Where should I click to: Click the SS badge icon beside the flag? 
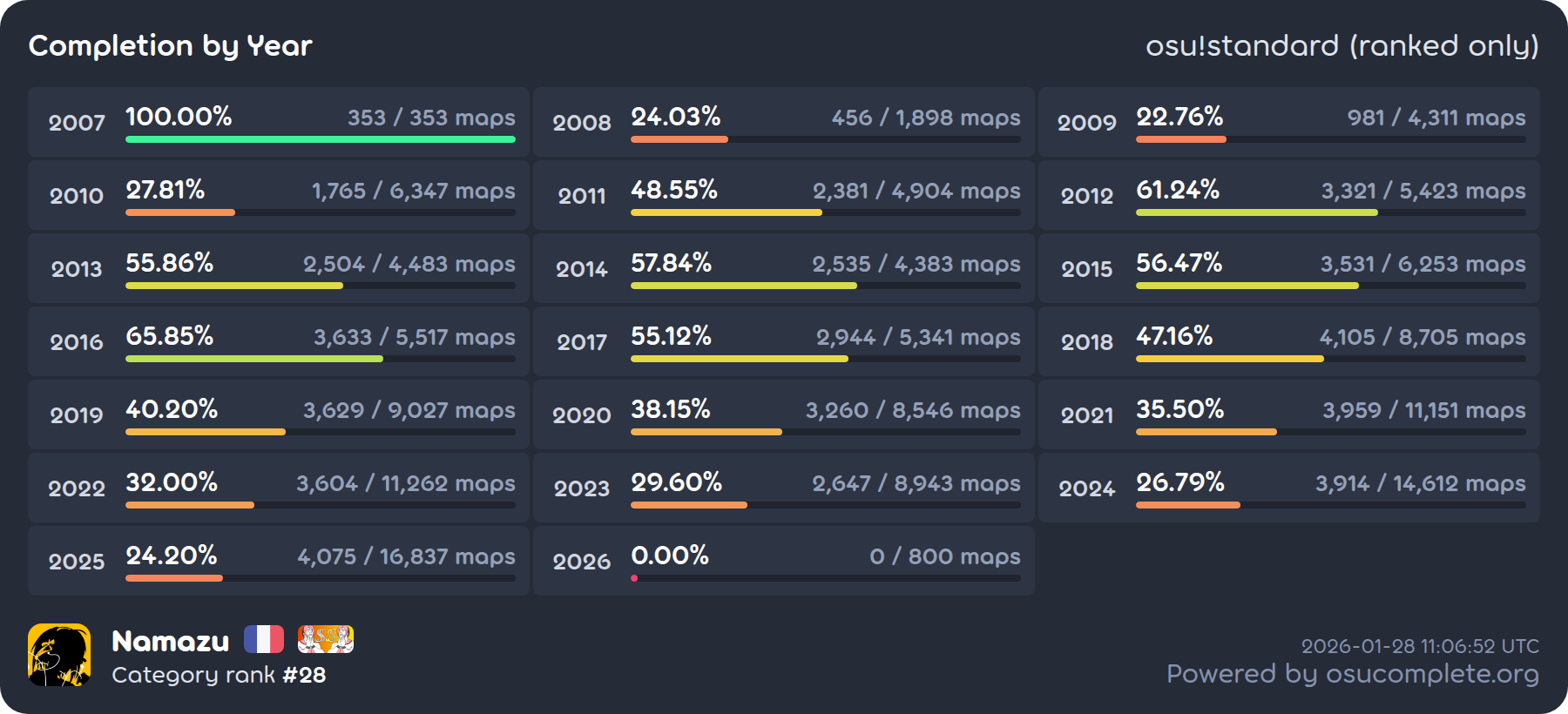click(325, 639)
